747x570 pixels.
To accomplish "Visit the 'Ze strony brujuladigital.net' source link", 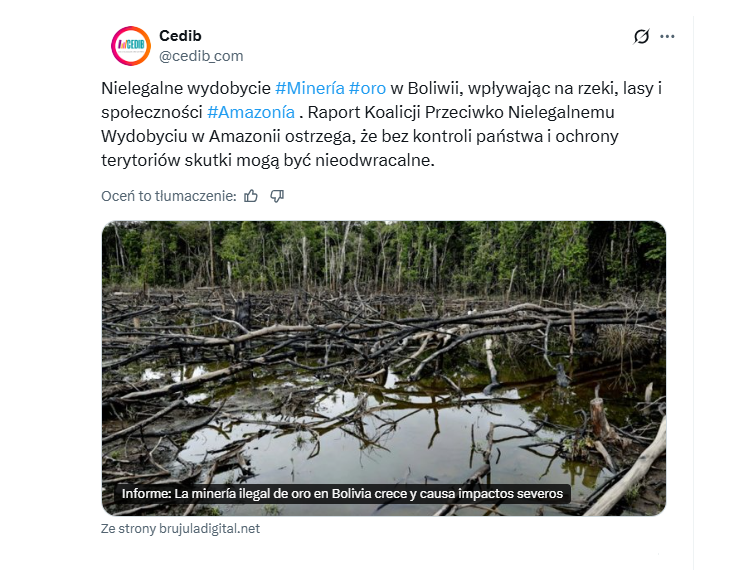I will pyautogui.click(x=180, y=529).
